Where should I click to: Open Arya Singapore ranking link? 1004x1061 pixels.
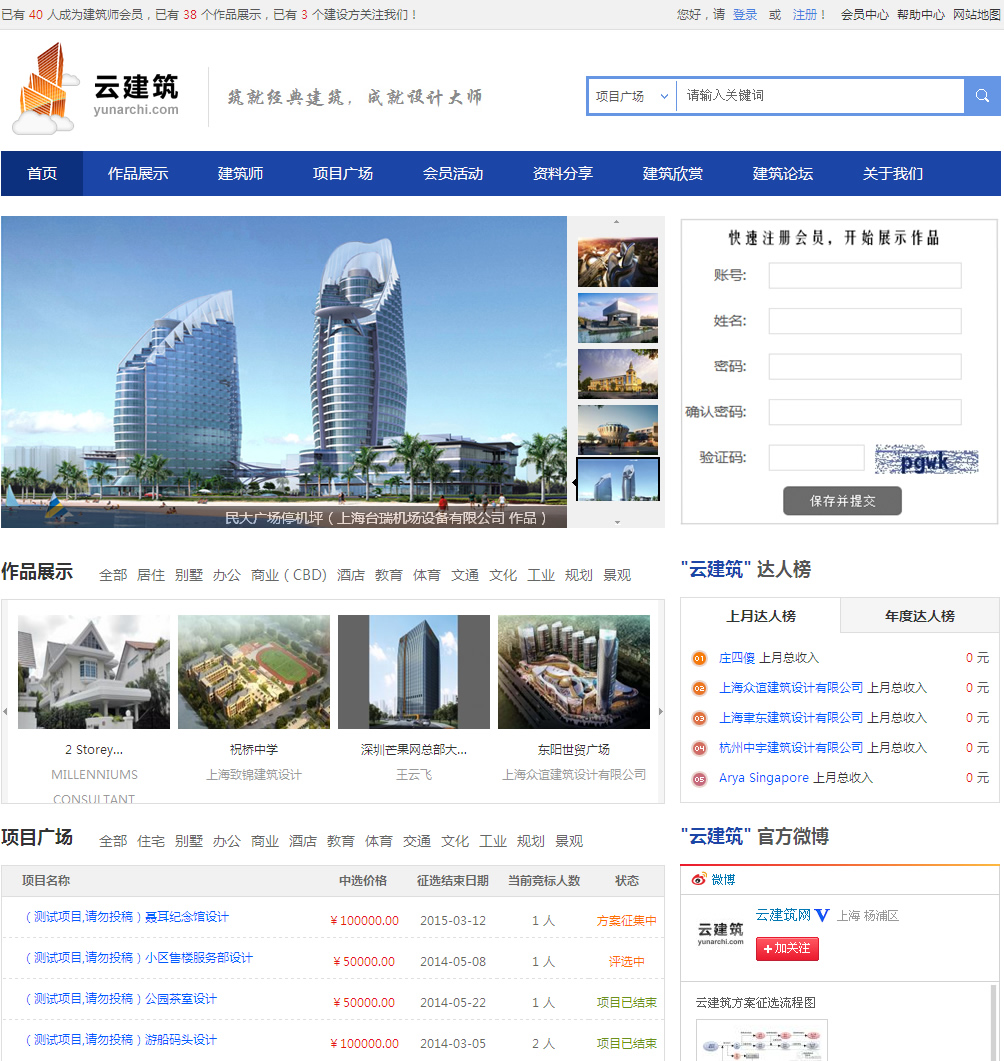pos(764,778)
